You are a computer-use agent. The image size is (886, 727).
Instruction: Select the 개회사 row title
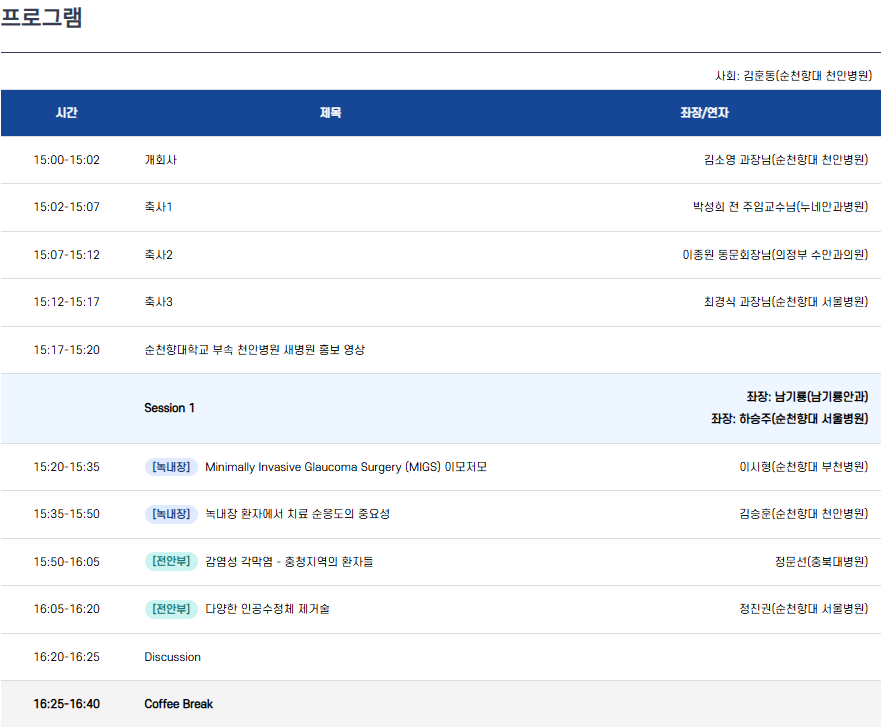pyautogui.click(x=160, y=160)
